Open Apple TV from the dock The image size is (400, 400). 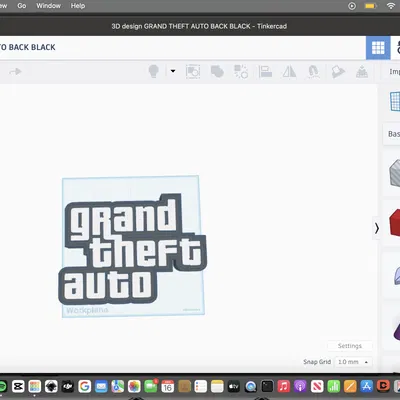(x=234, y=387)
